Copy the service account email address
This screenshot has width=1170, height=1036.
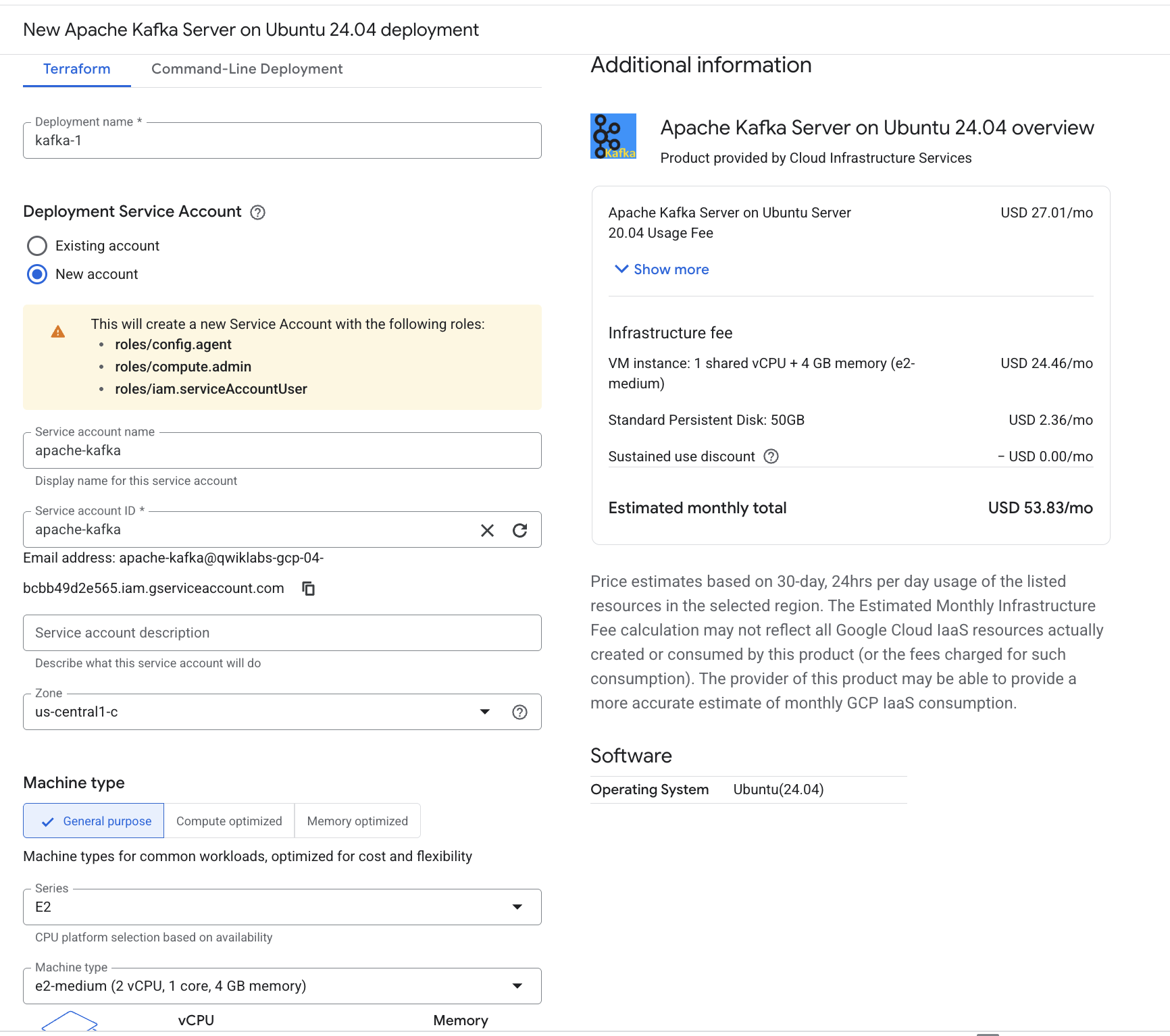tap(309, 589)
